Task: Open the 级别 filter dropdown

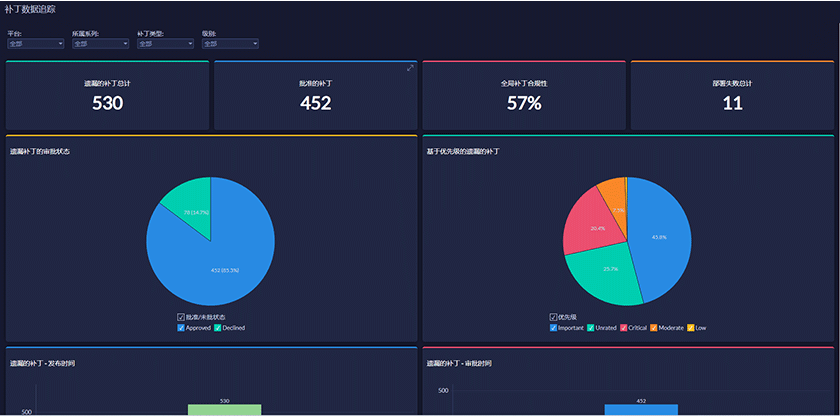Action: pos(230,44)
